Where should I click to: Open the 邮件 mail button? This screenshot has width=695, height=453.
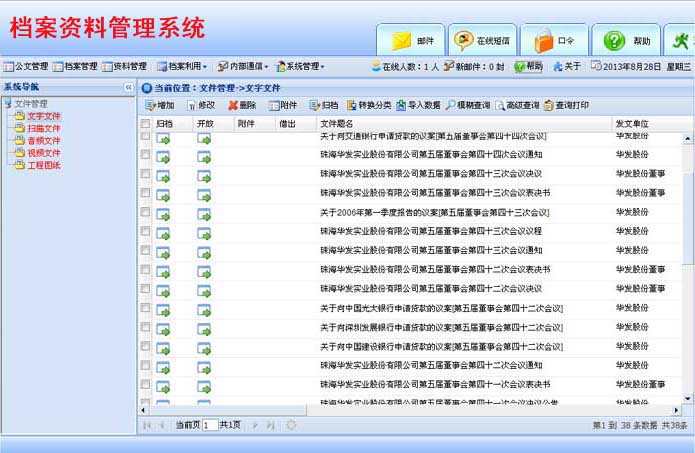[411, 40]
